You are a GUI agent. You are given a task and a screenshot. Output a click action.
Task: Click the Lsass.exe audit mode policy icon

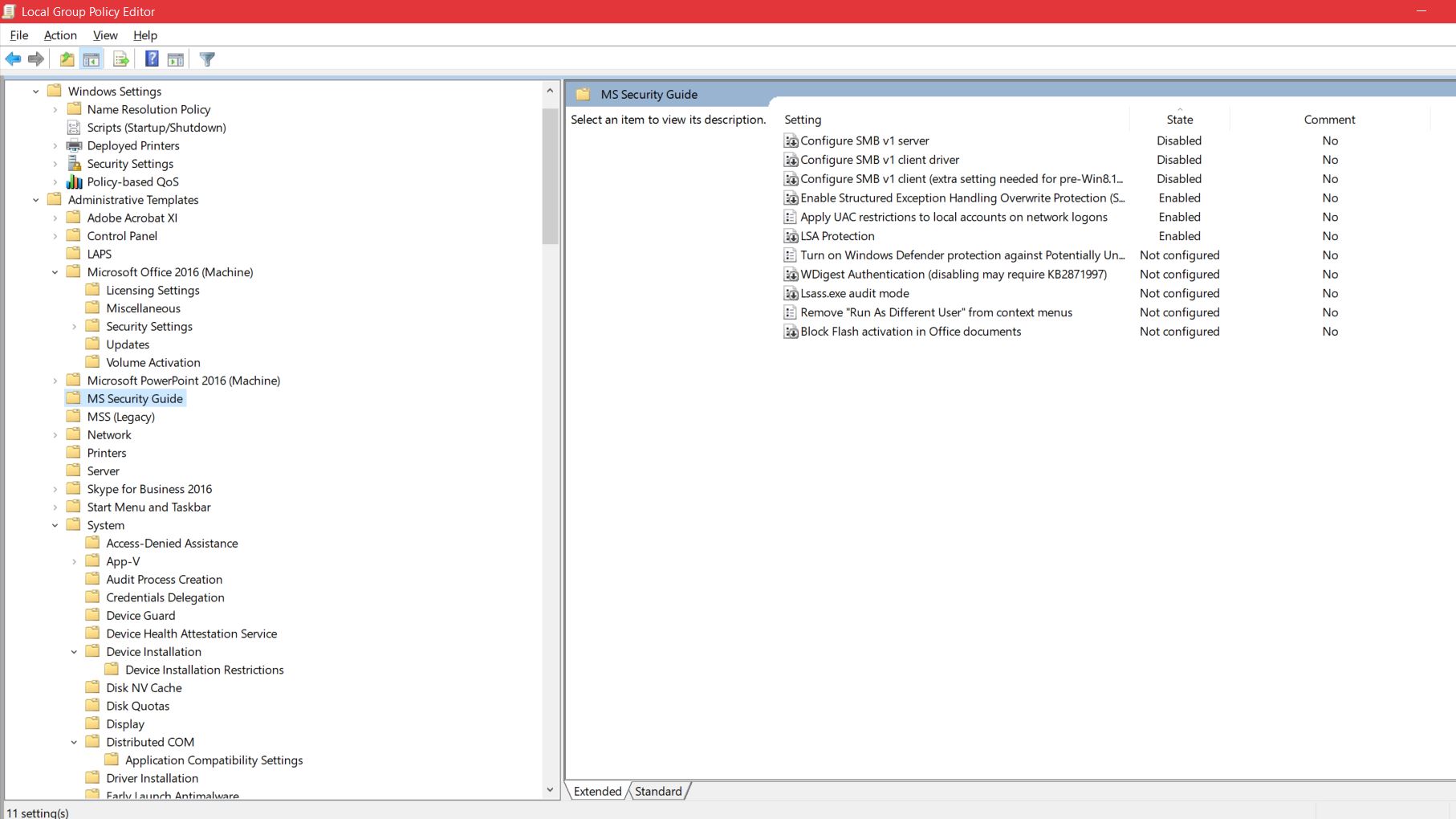point(791,293)
